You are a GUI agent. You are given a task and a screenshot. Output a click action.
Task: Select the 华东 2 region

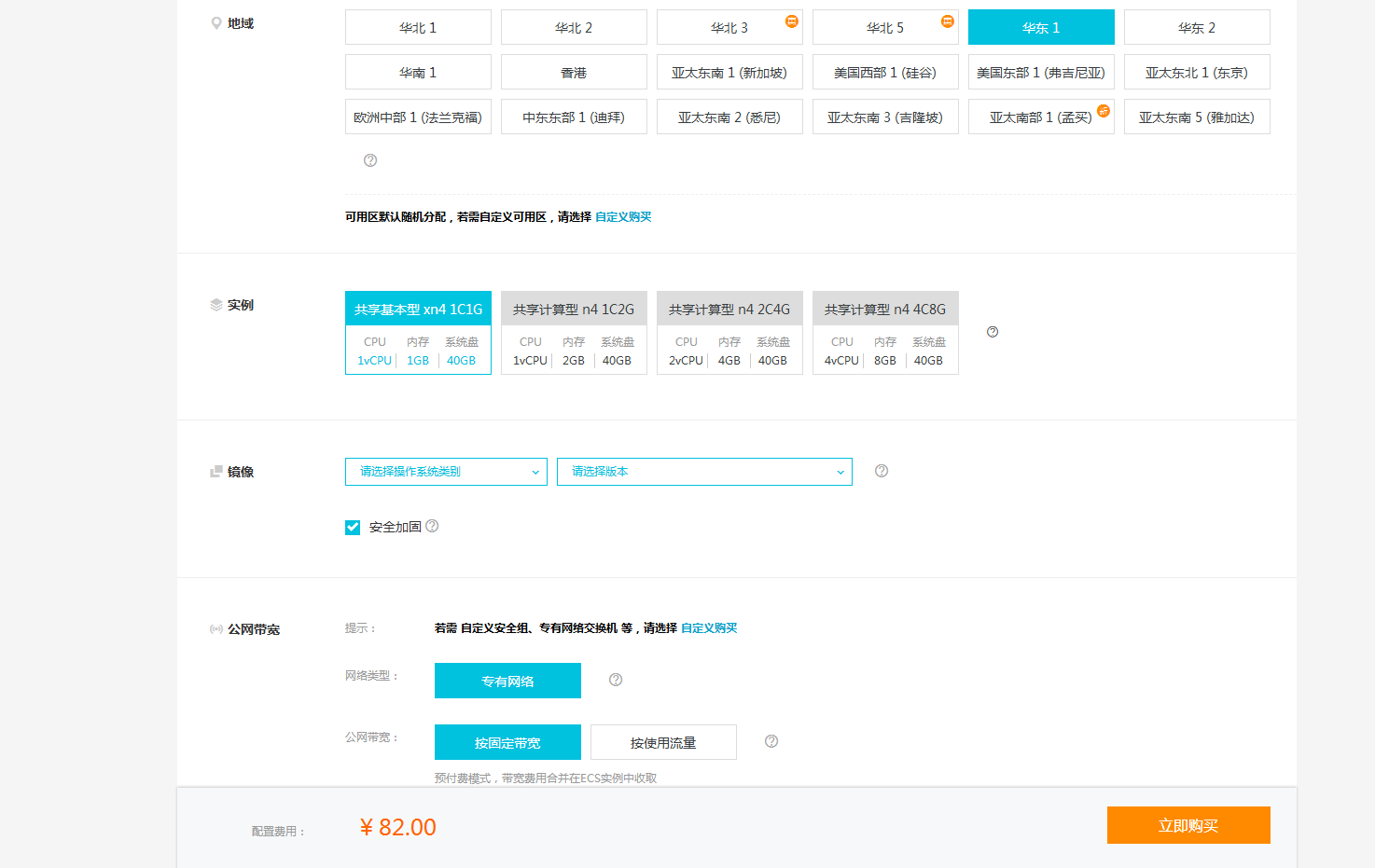coord(1197,28)
